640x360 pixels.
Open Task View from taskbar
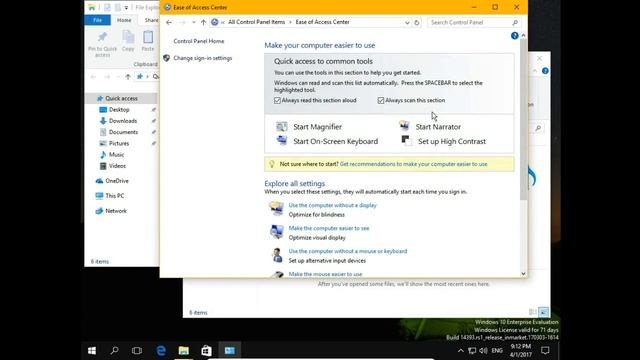click(137, 351)
